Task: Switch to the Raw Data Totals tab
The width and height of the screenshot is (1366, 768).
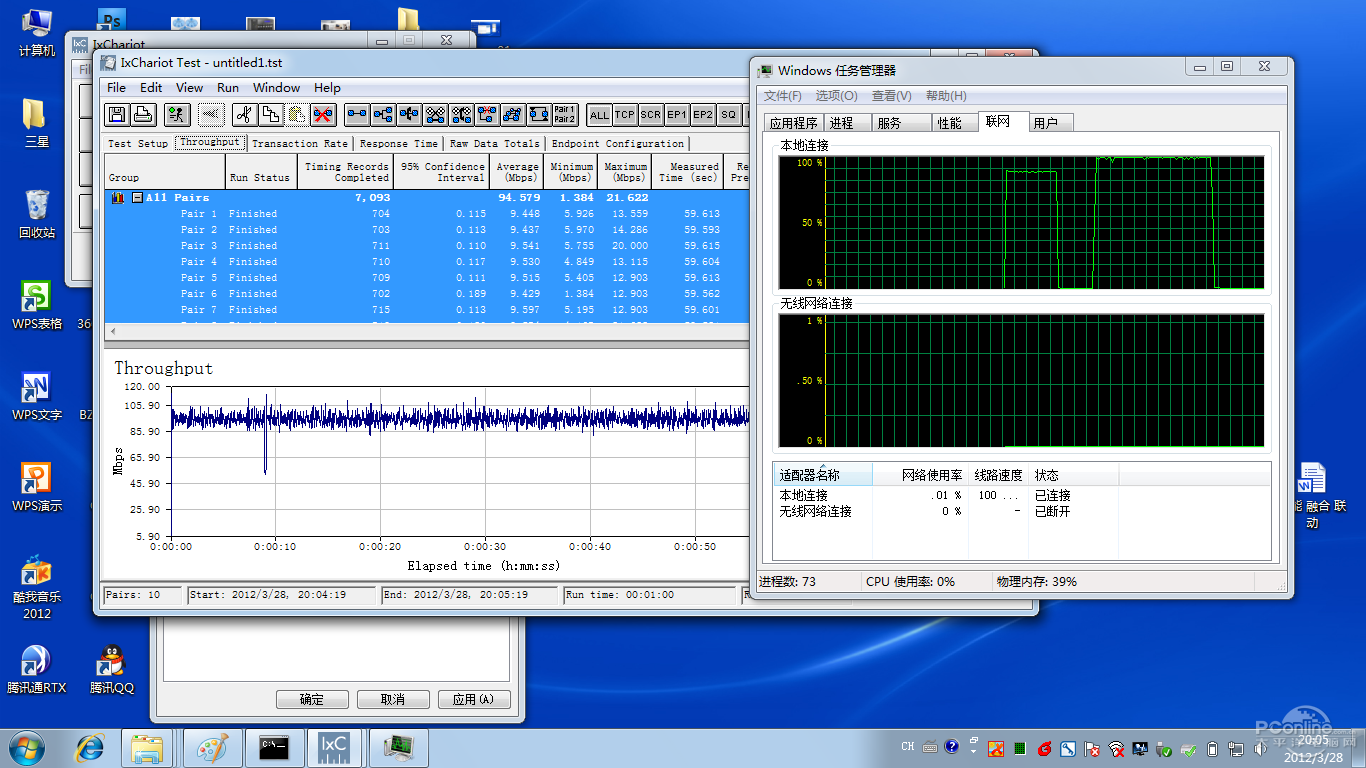Action: tap(495, 143)
